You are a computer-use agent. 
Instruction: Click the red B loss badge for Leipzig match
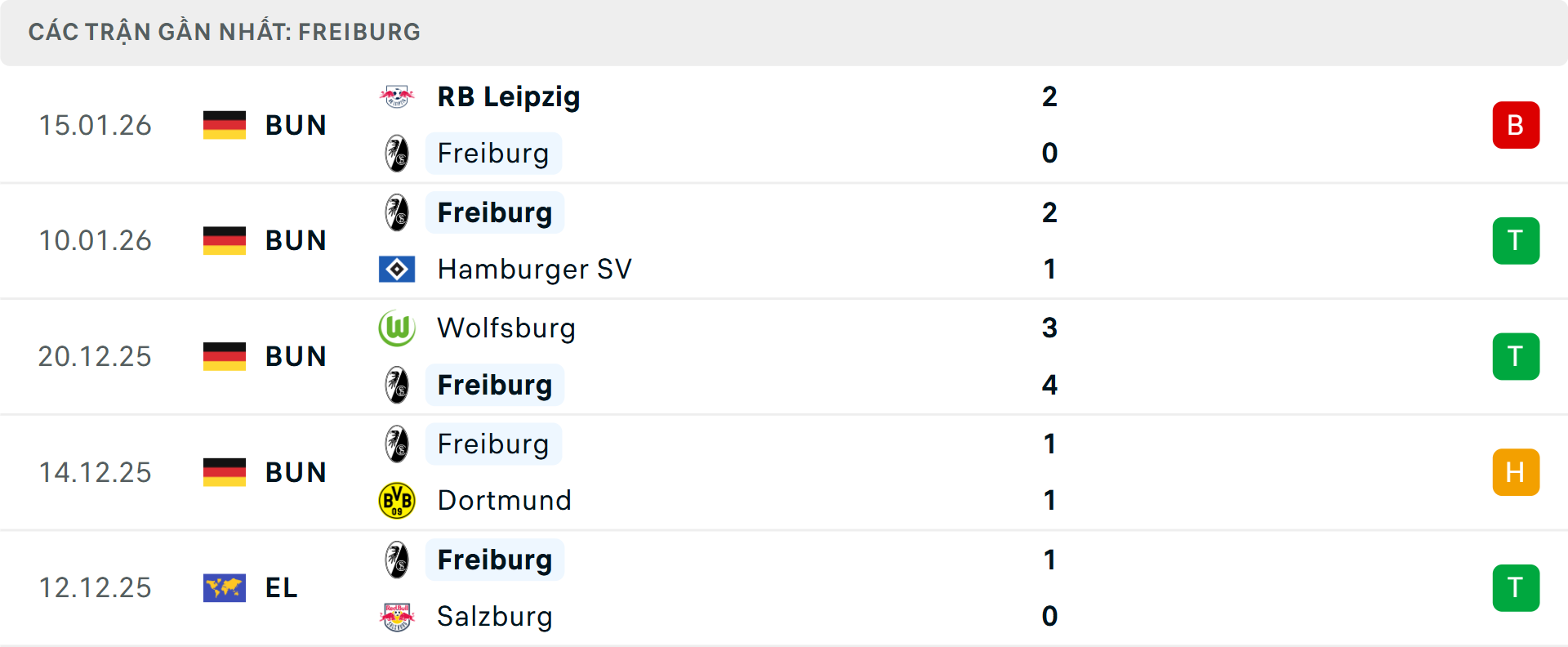pos(1517,124)
